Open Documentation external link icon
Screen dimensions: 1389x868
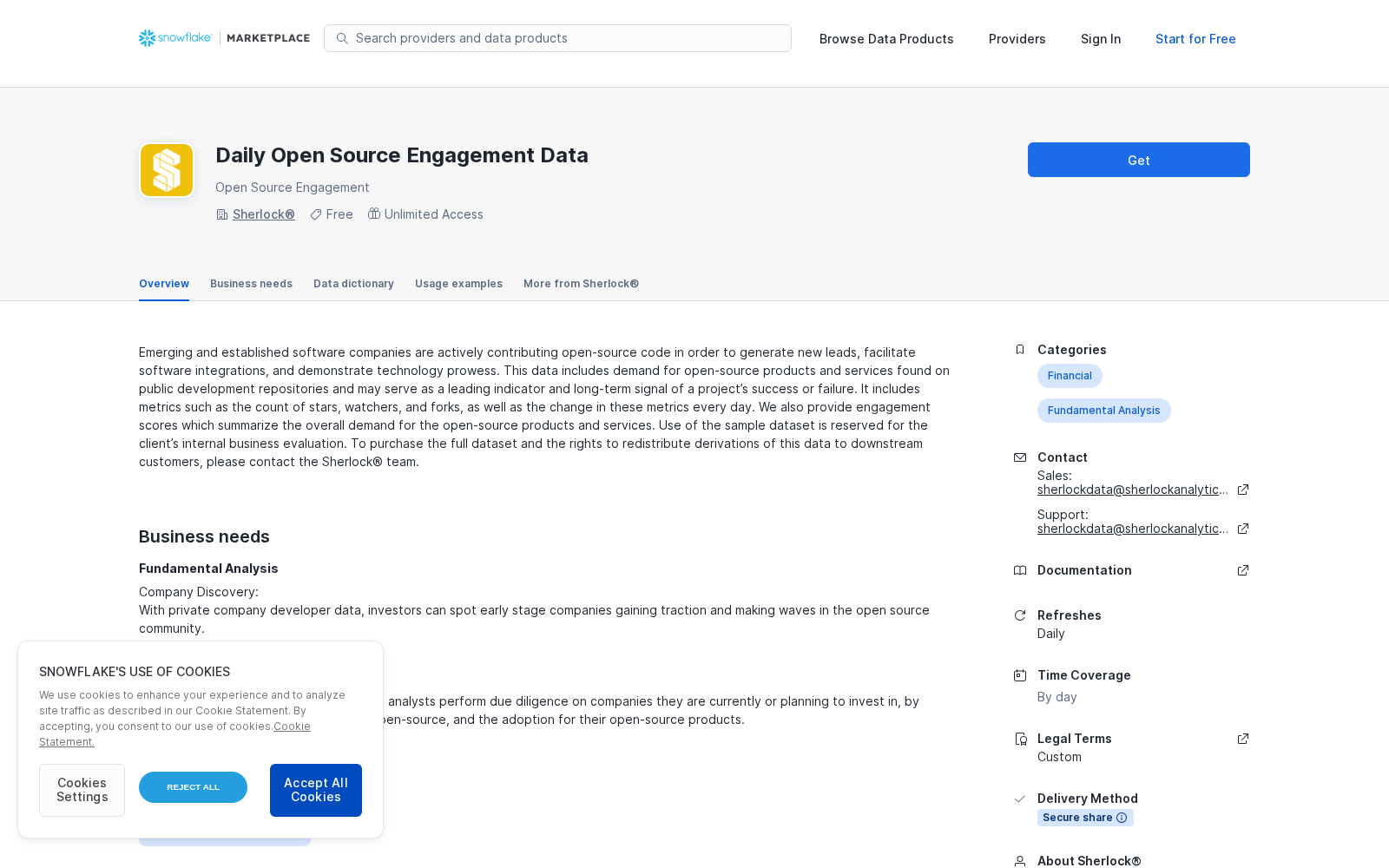(x=1243, y=570)
